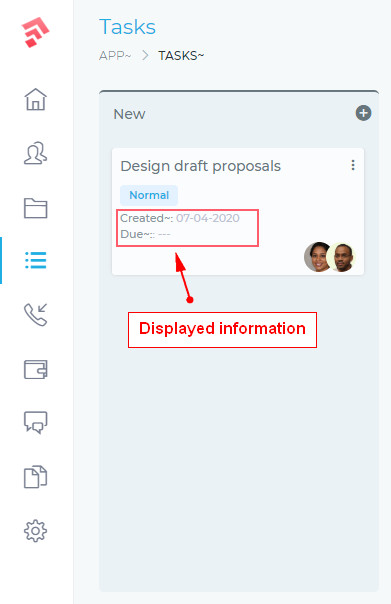Open the Contacts people icon in sidebar
This screenshot has width=391, height=604.
click(36, 153)
